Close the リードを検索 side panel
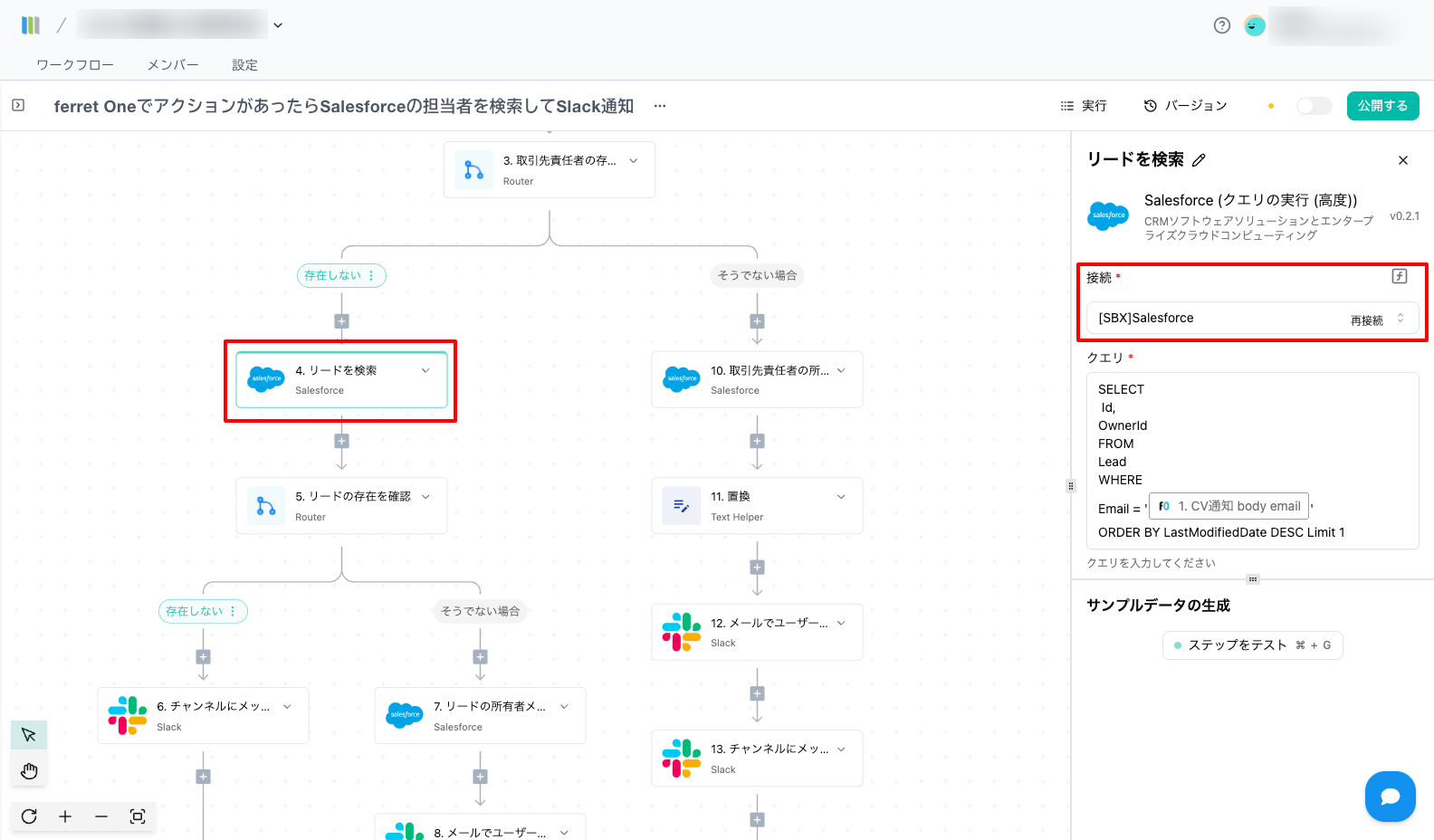1434x840 pixels. click(x=1403, y=160)
